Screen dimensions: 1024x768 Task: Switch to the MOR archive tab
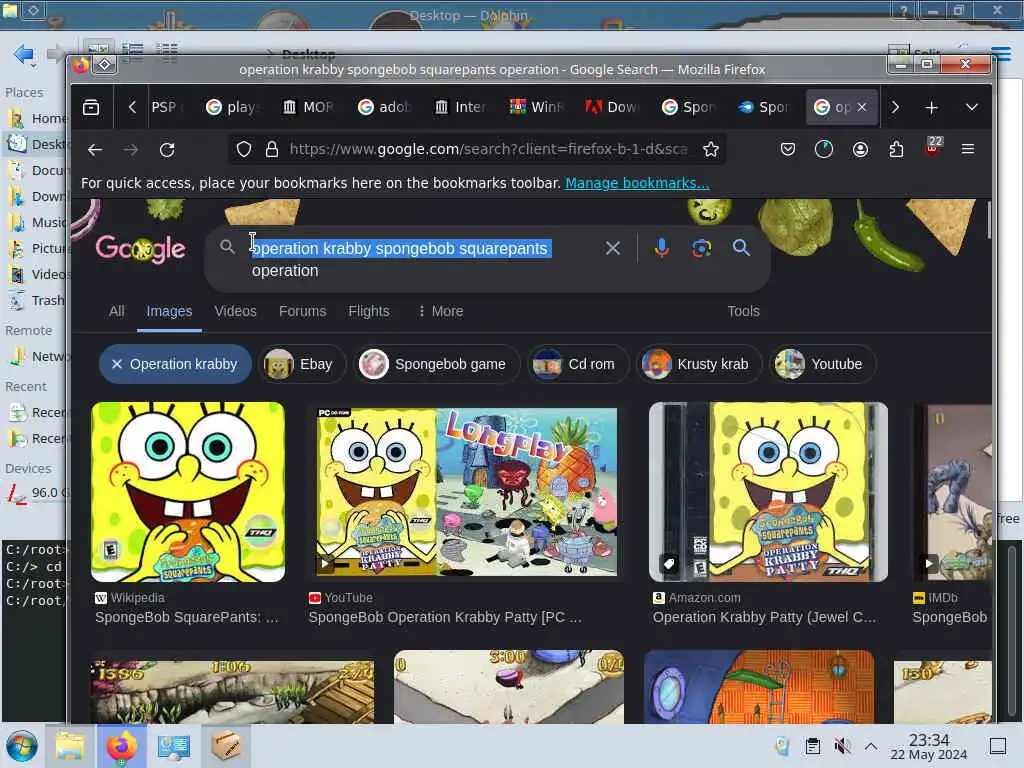tap(308, 107)
